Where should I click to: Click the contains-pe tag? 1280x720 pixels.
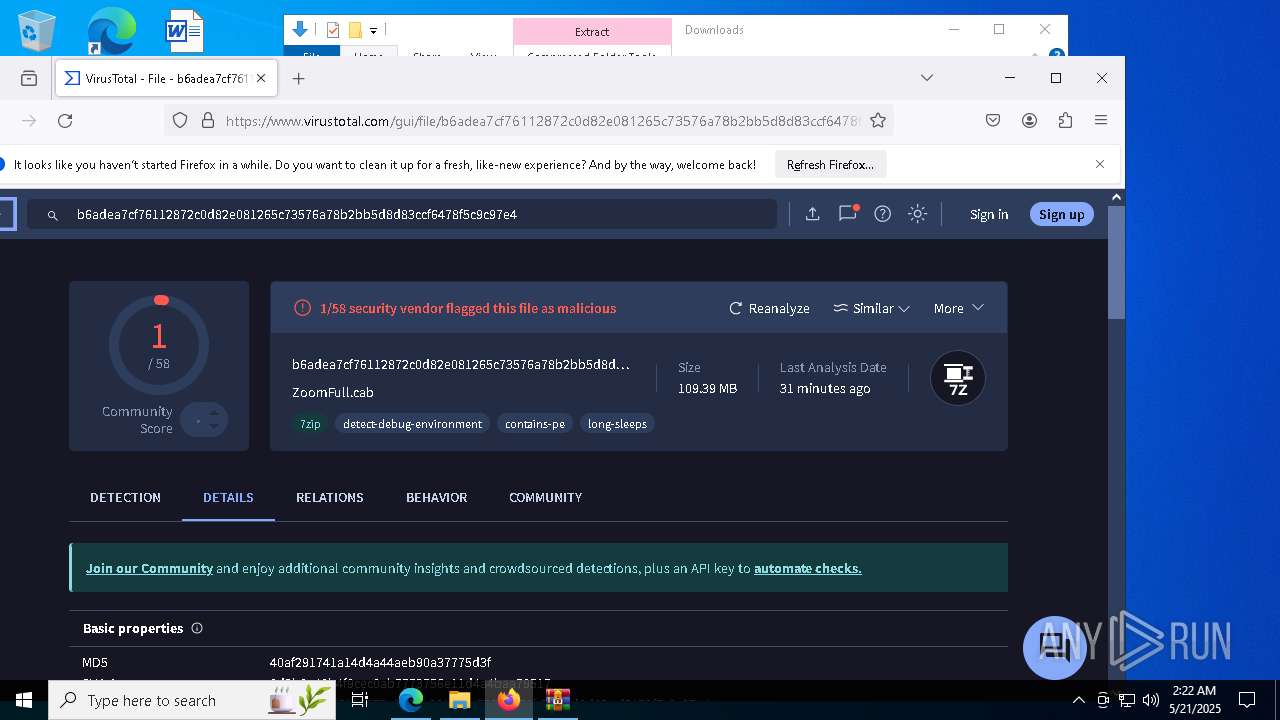[535, 424]
